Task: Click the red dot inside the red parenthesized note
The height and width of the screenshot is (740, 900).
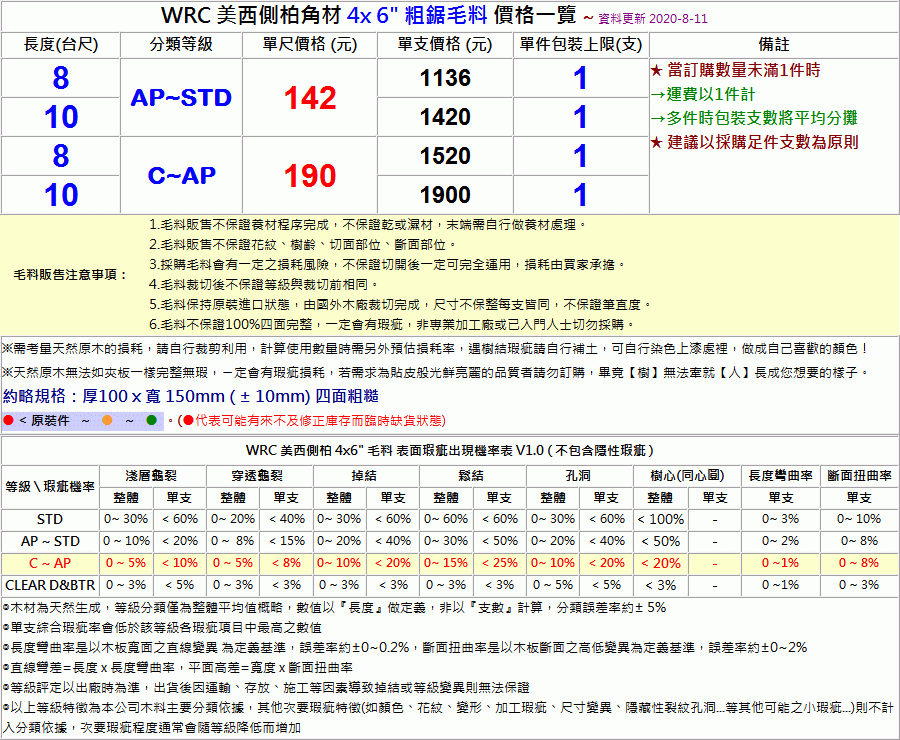Action: coord(188,421)
